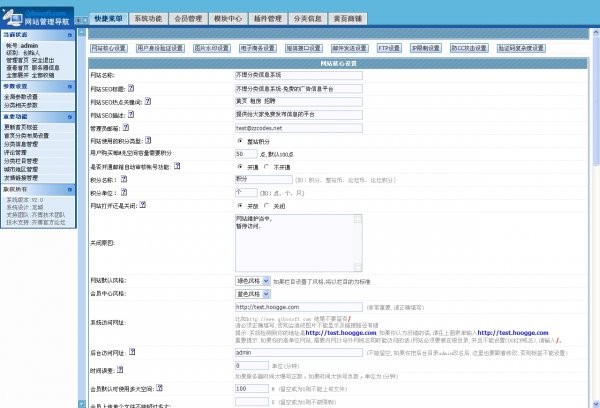Click the 邮件发送设置 button
600x408 pixels.
tap(349, 48)
